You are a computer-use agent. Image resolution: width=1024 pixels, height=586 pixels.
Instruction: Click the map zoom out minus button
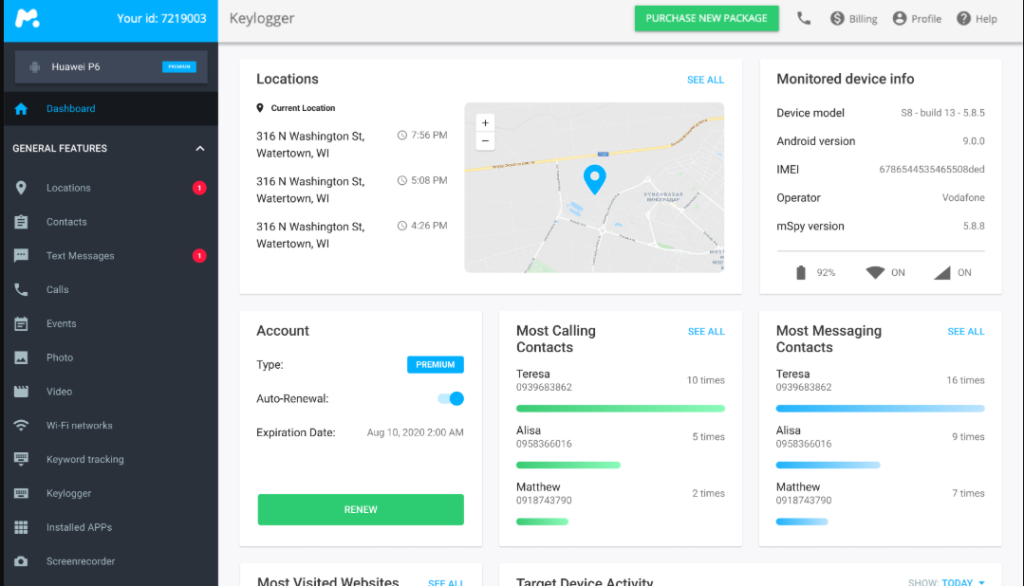[x=485, y=141]
